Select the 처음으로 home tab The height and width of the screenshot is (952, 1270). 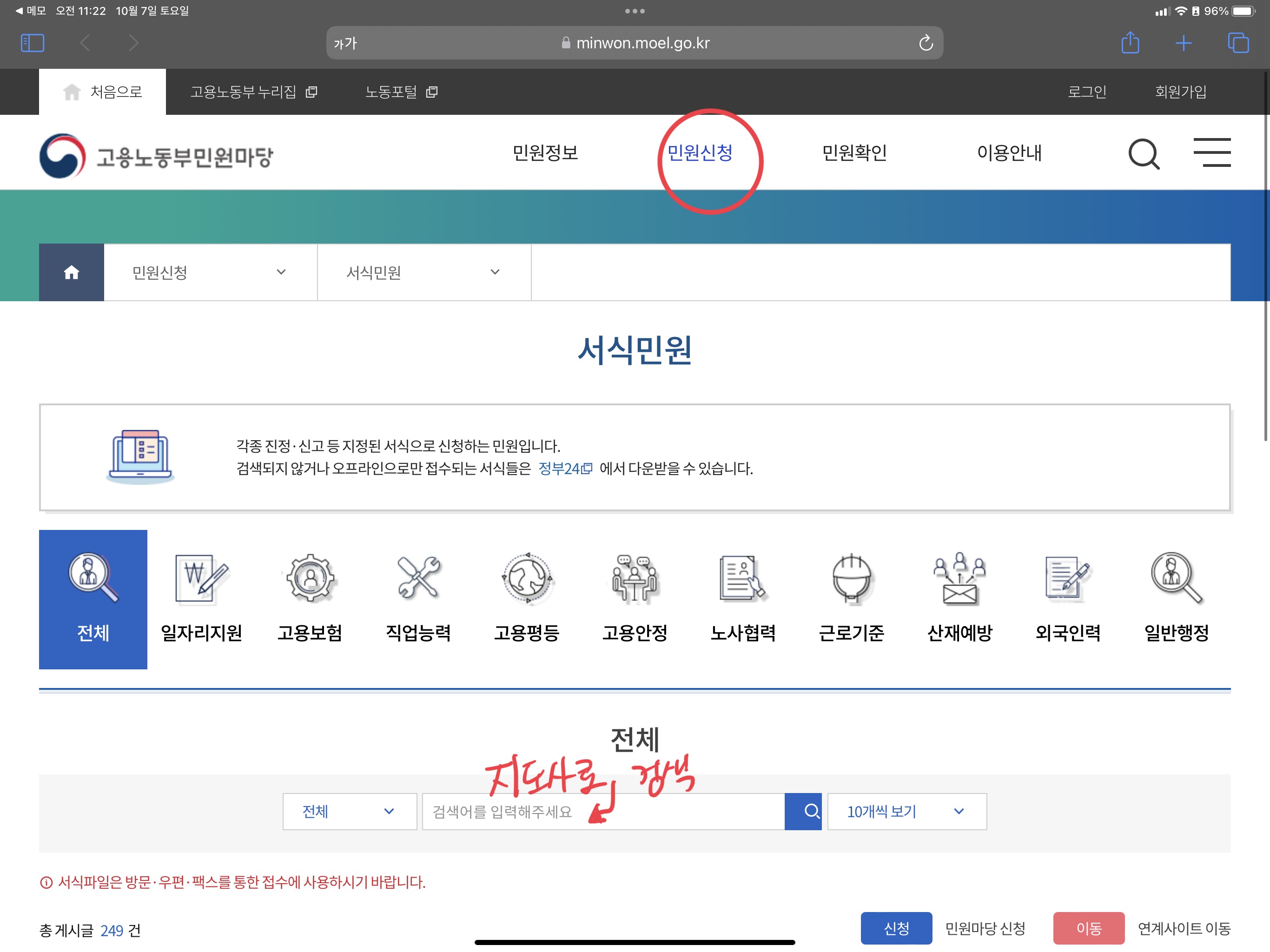pyautogui.click(x=103, y=92)
